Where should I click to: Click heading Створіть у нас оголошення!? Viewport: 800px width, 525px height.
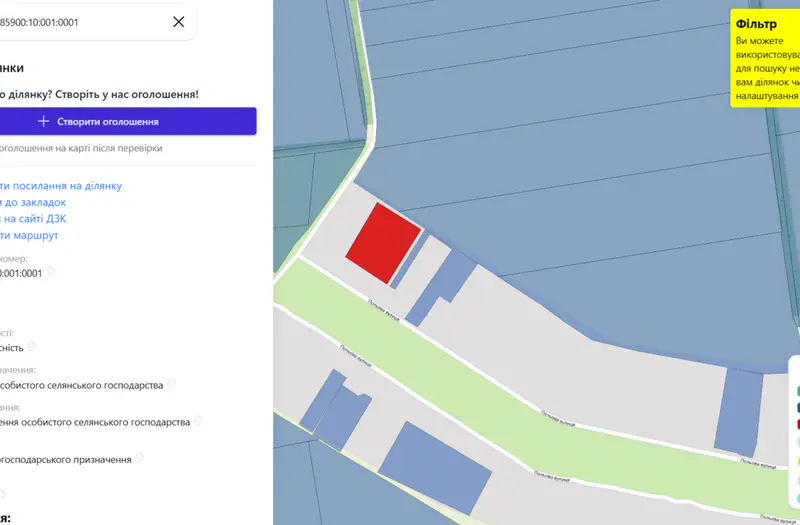click(x=127, y=94)
